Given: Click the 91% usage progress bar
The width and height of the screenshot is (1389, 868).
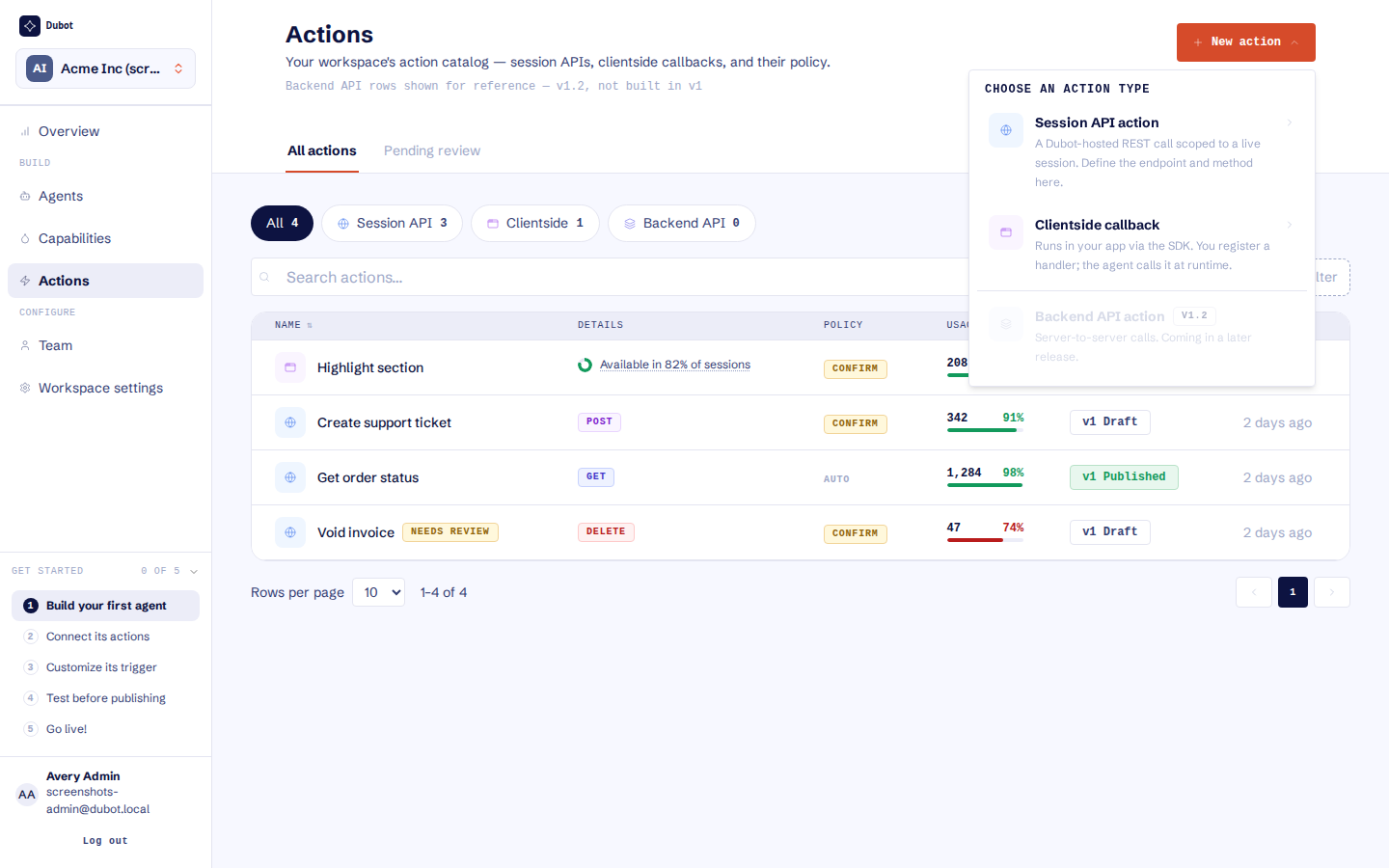Looking at the screenshot, I should 986,430.
